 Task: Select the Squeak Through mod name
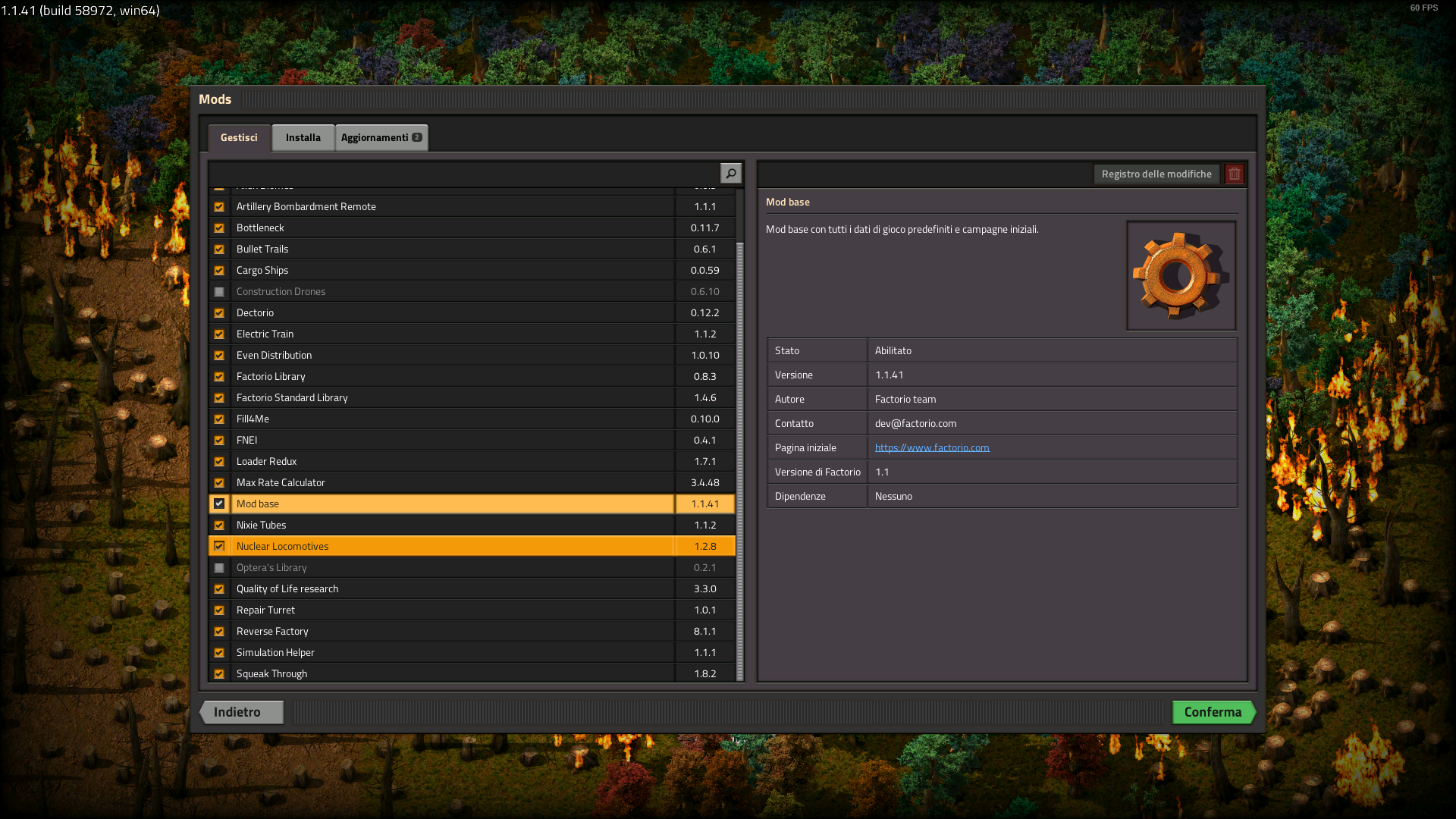pyautogui.click(x=271, y=673)
